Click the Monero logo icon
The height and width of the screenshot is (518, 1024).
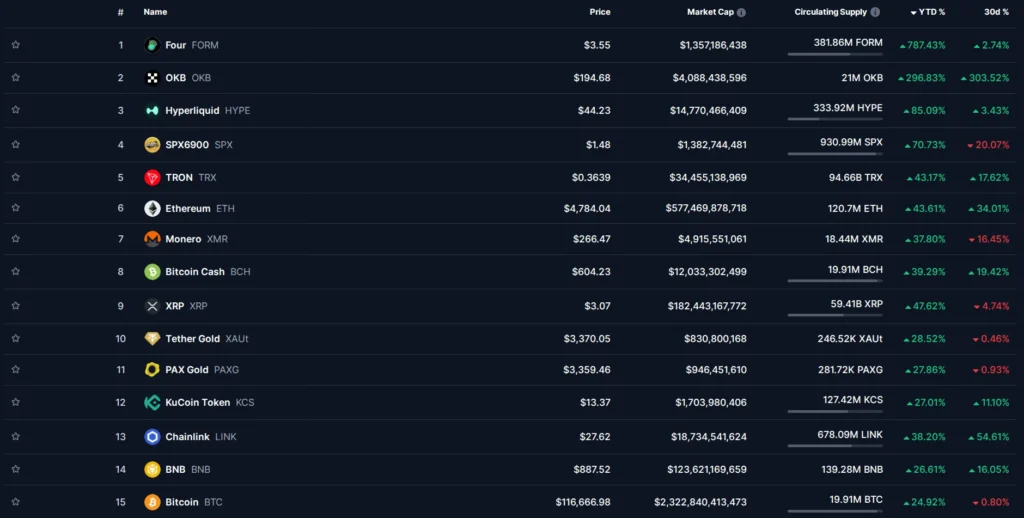pyautogui.click(x=152, y=239)
